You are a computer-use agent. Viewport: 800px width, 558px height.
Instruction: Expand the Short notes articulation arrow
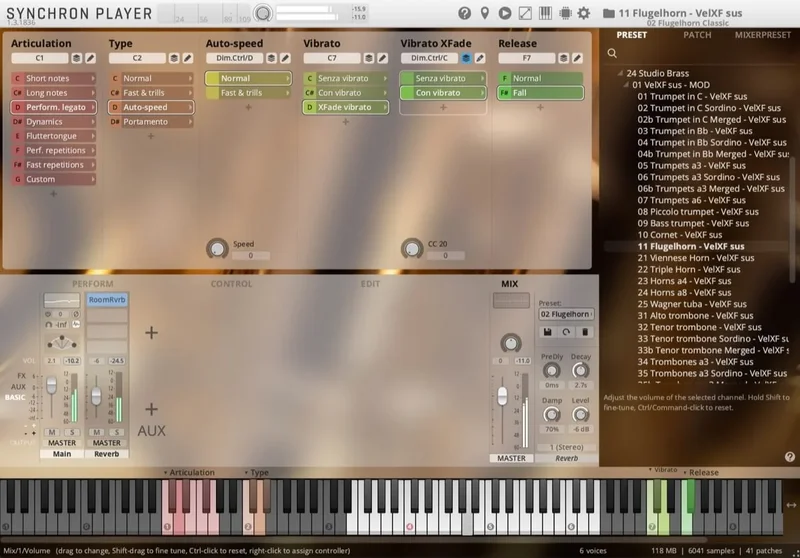click(x=93, y=78)
